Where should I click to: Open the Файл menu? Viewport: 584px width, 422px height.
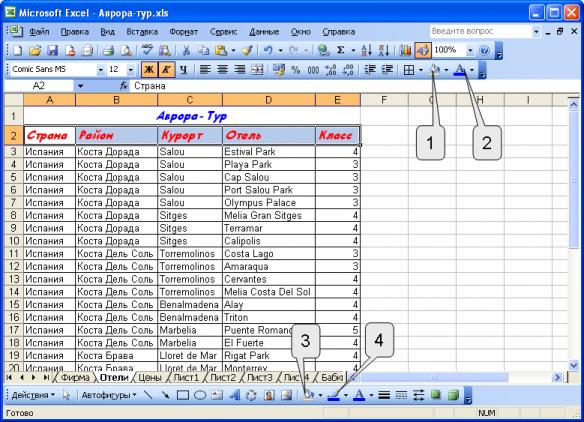[39, 32]
